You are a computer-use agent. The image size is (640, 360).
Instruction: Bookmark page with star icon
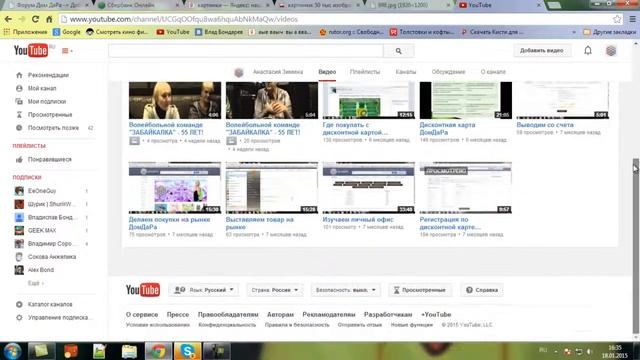point(617,19)
